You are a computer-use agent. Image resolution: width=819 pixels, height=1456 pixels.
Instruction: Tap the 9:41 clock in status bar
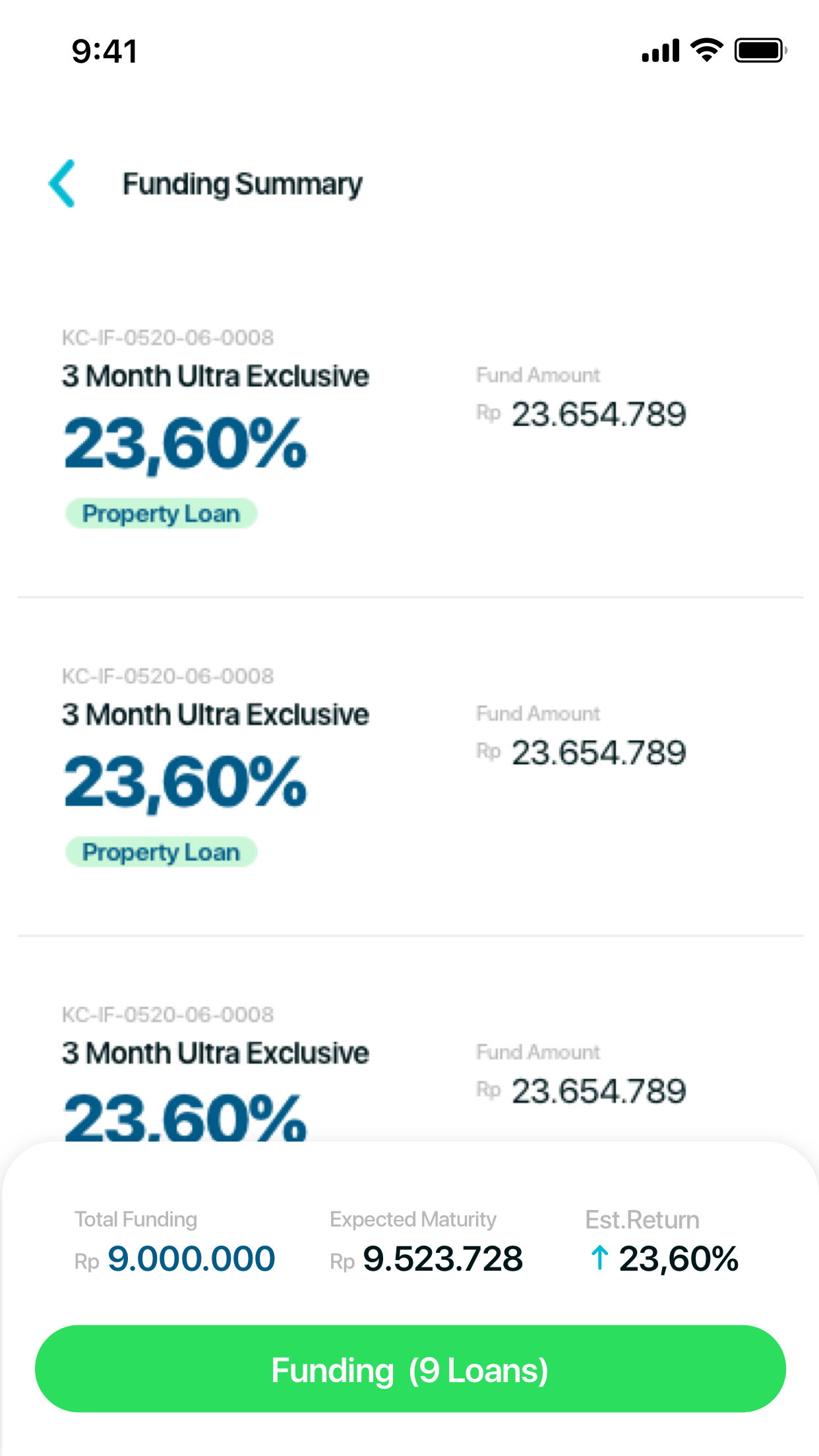point(105,51)
